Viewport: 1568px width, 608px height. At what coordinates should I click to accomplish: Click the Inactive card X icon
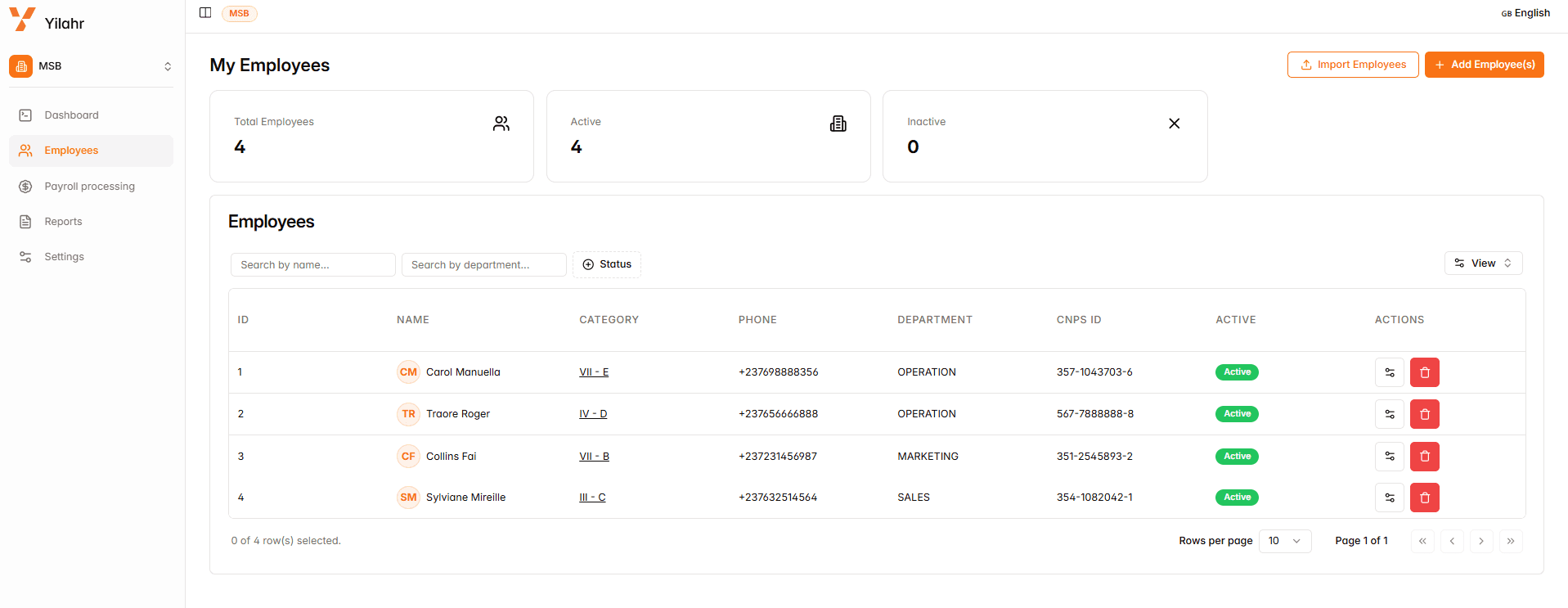1174,124
